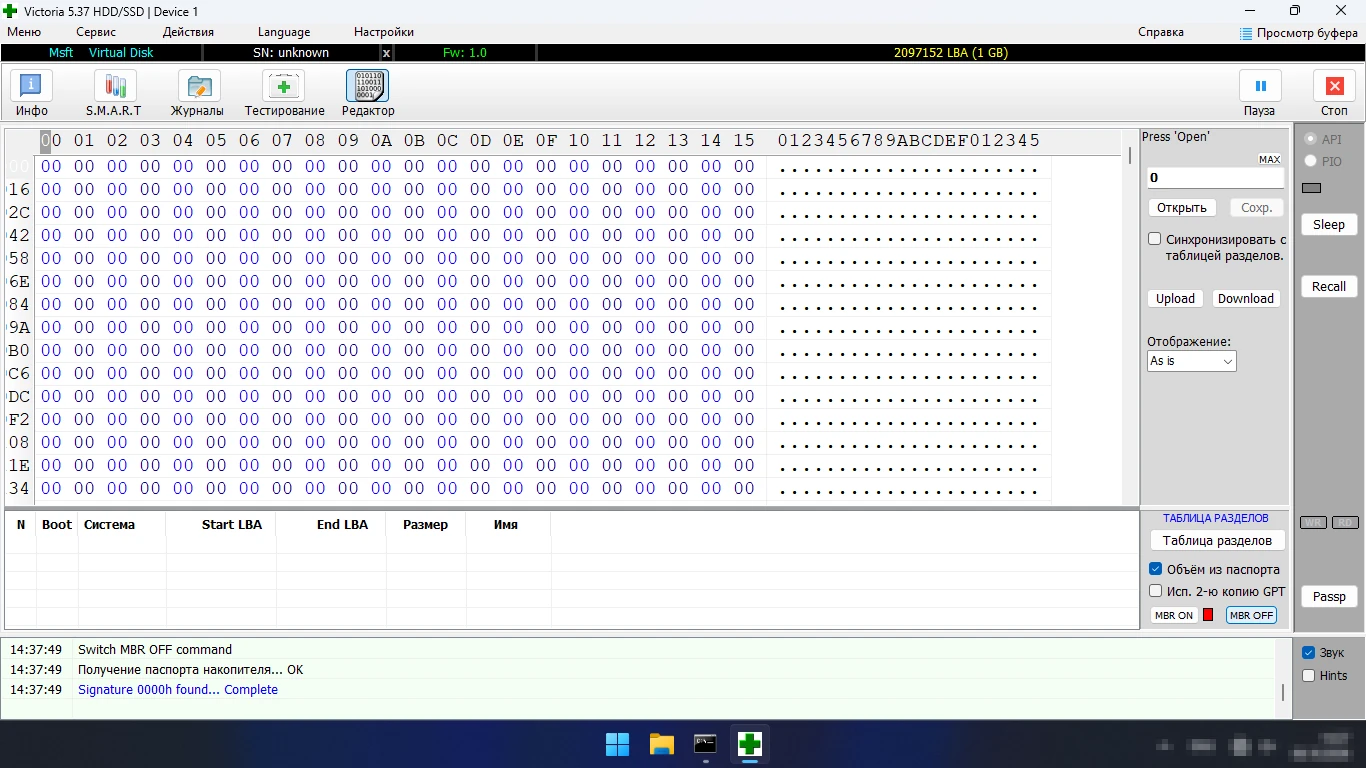Enable Исп. 2-ю копию GPT checkbox

click(x=1155, y=591)
